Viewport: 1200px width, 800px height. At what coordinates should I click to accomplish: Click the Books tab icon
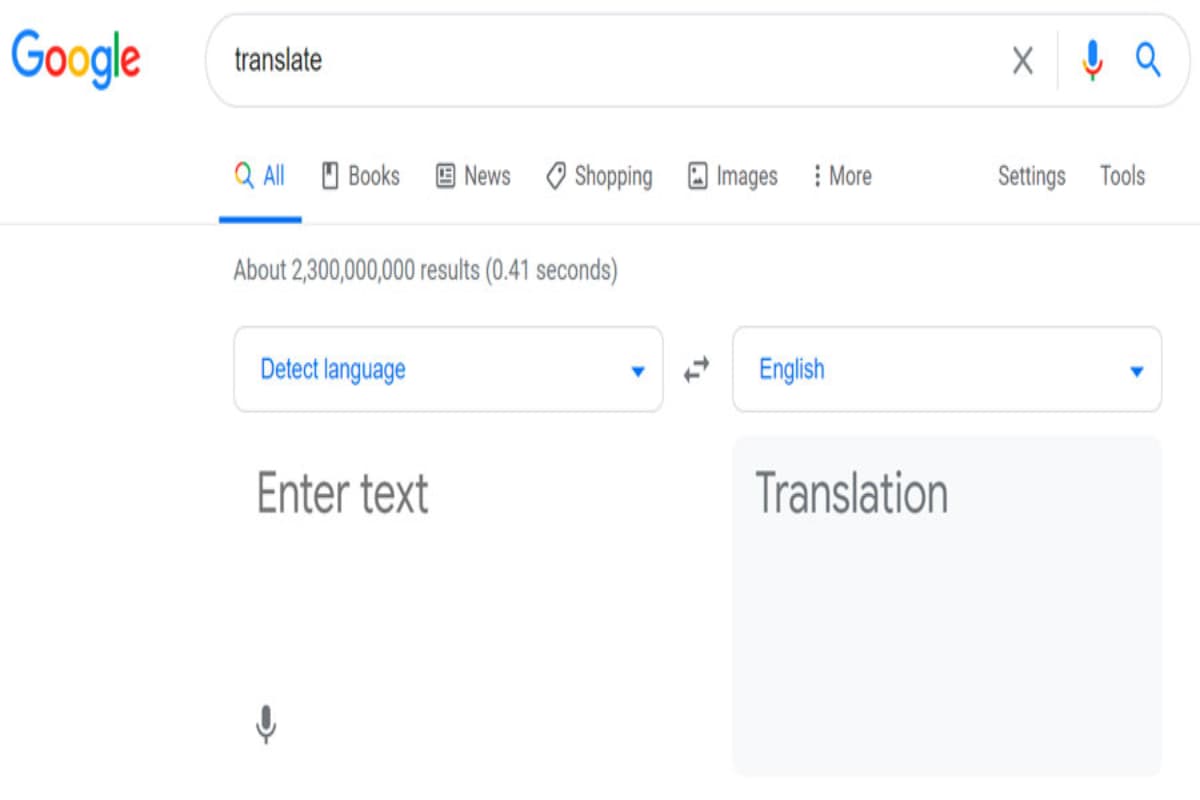coord(330,176)
